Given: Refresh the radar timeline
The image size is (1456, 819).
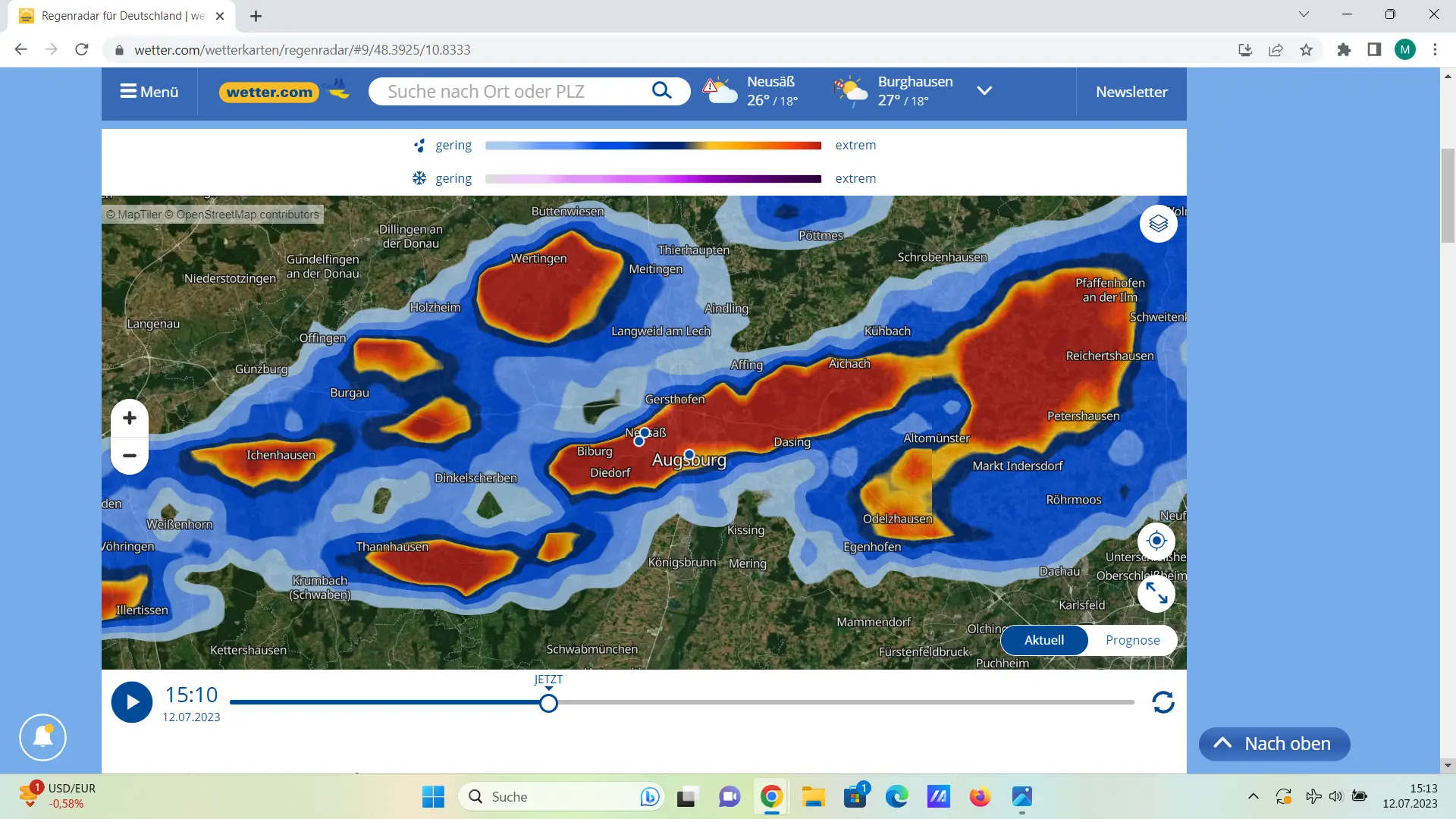Looking at the screenshot, I should pos(1163,702).
